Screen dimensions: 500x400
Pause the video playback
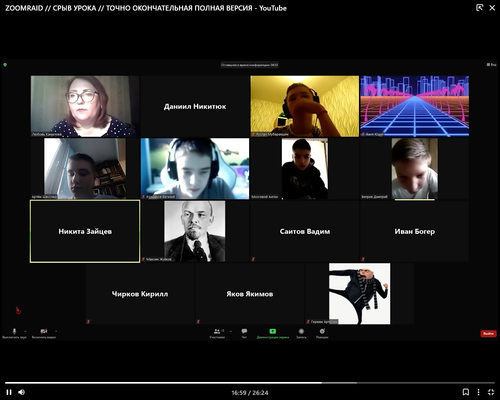9,392
